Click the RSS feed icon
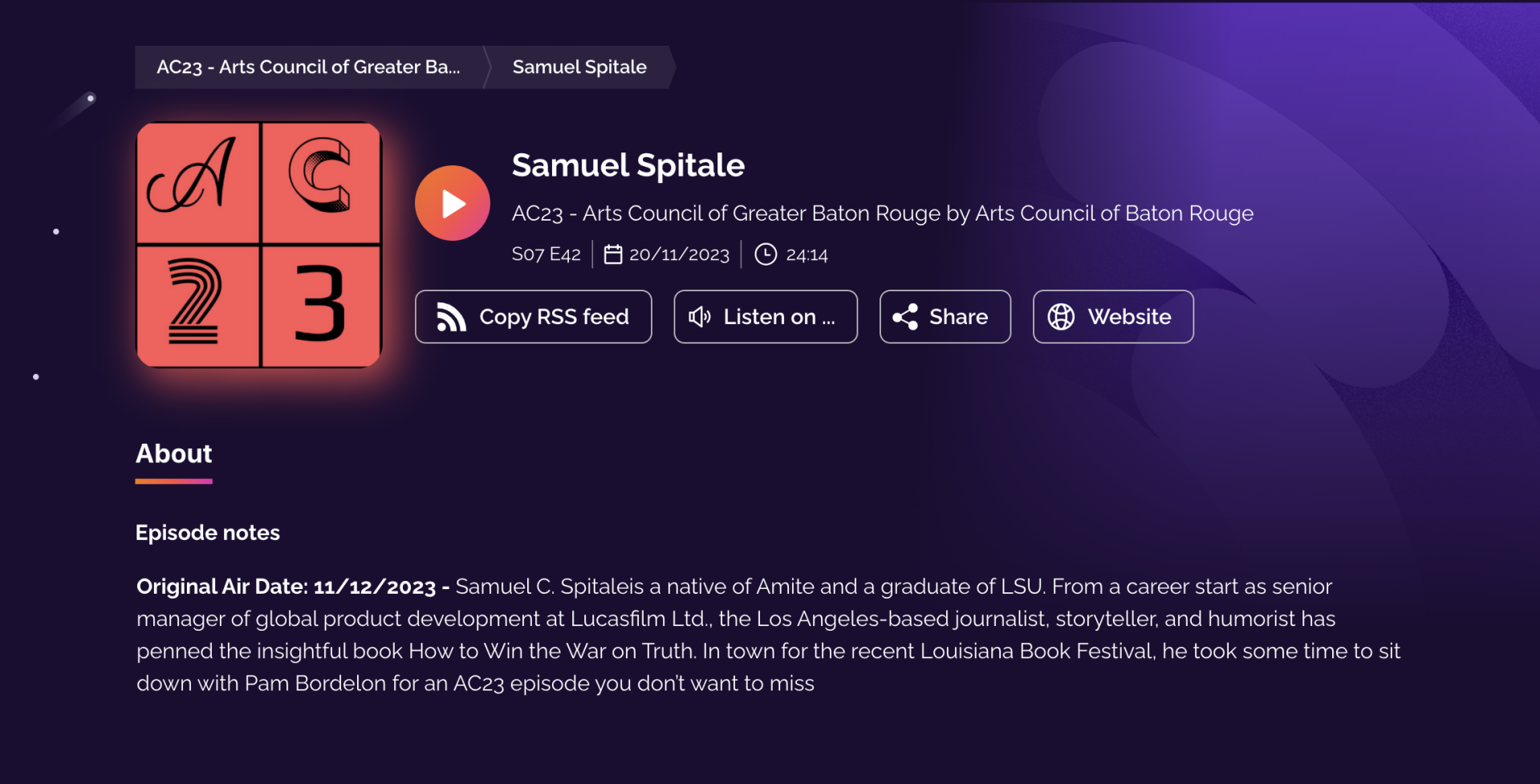 click(x=451, y=317)
